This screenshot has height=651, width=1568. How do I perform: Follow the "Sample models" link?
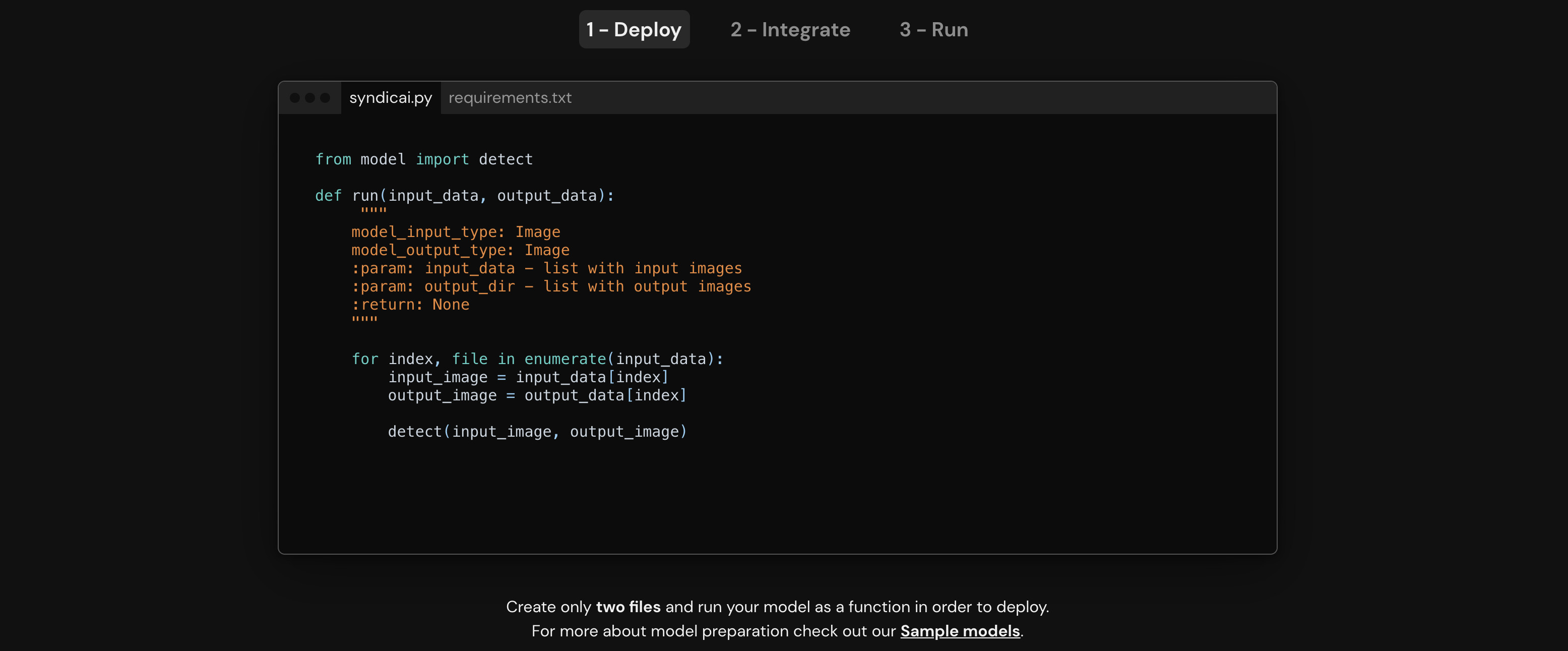pos(960,631)
